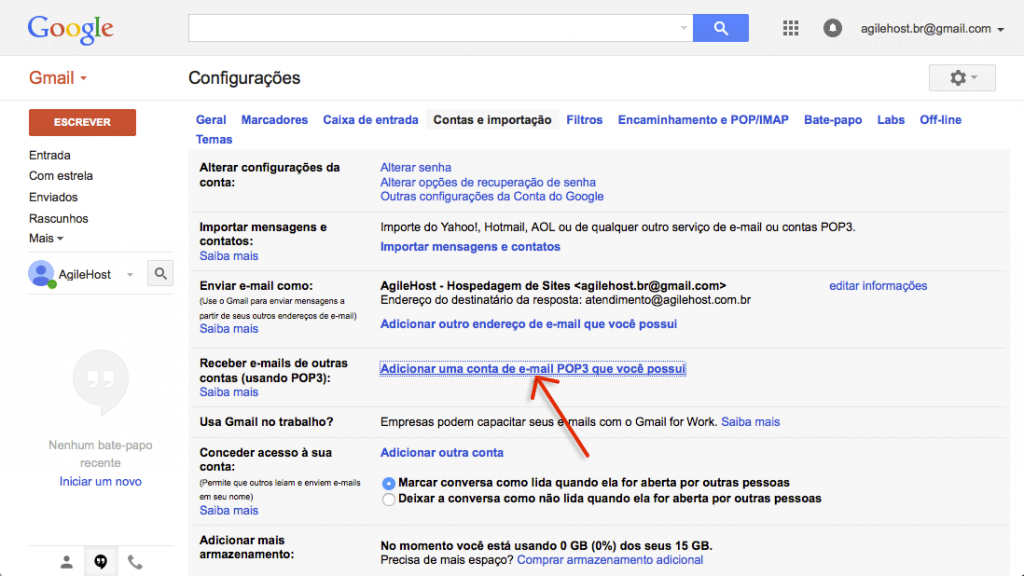
Task: Click the storage usage 0 GB text
Action: click(546, 546)
